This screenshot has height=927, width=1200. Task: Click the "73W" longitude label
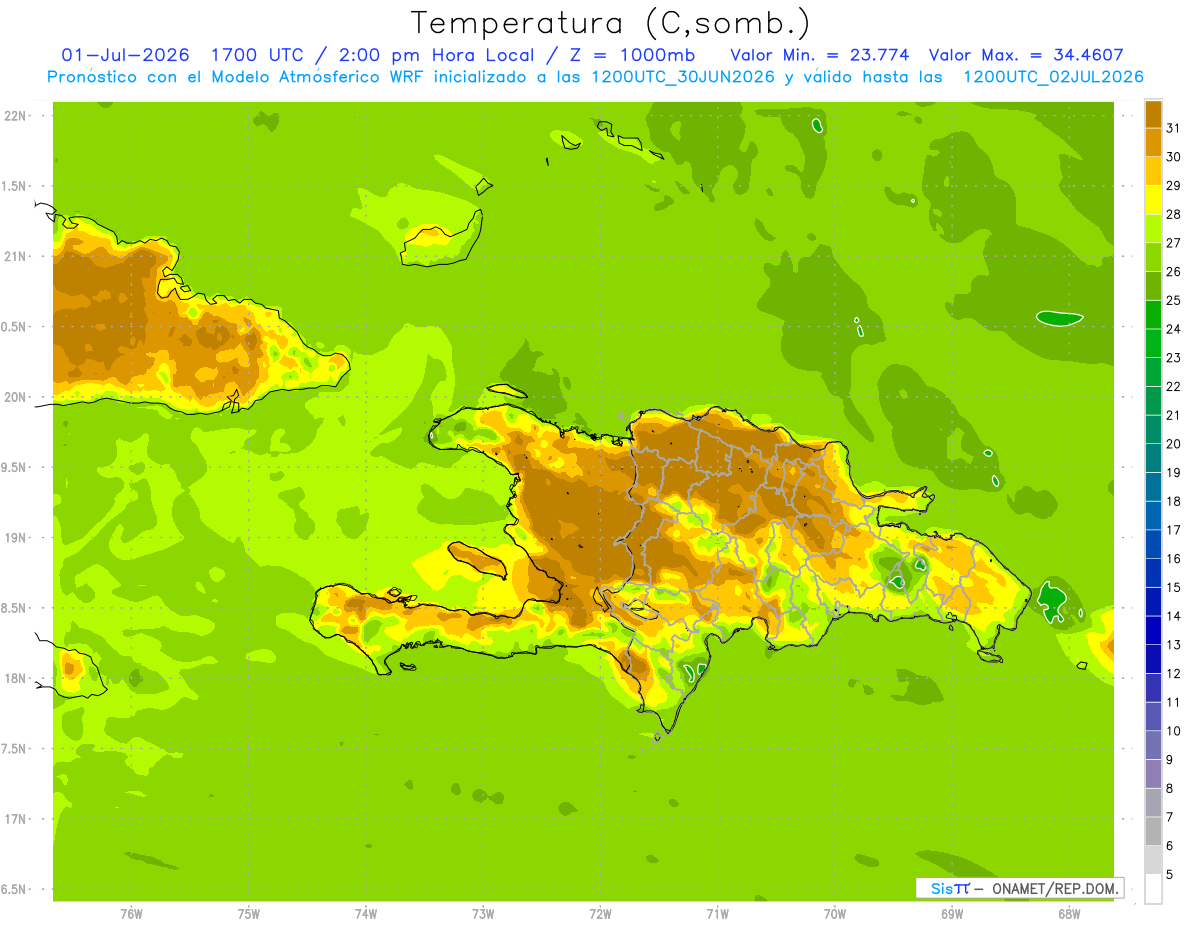coord(483,914)
